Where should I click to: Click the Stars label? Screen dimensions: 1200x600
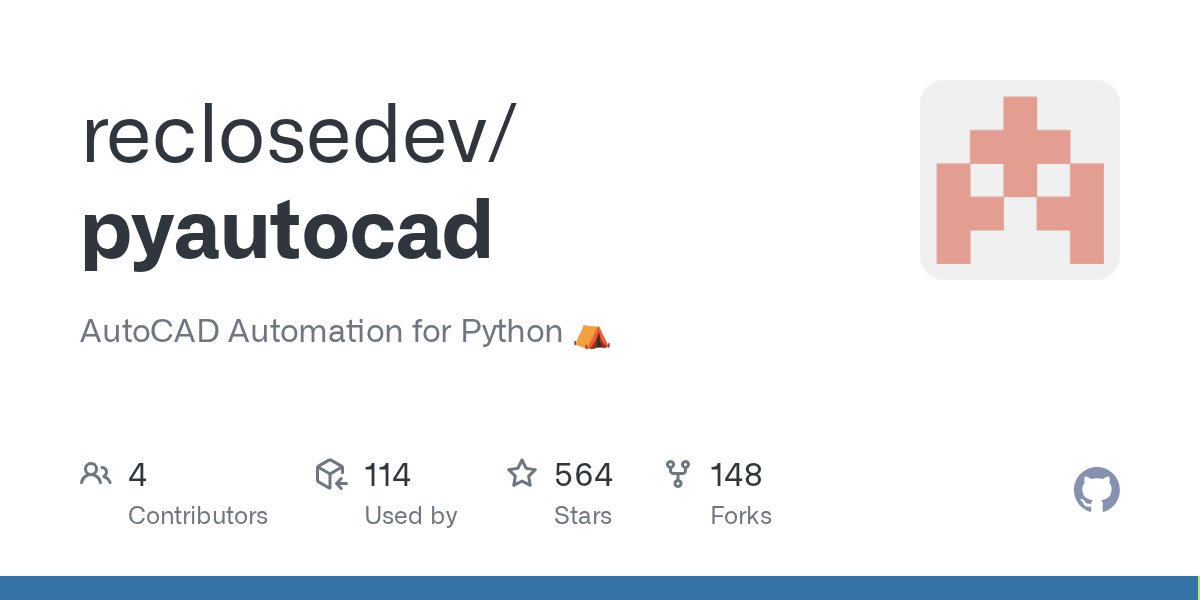click(x=583, y=516)
